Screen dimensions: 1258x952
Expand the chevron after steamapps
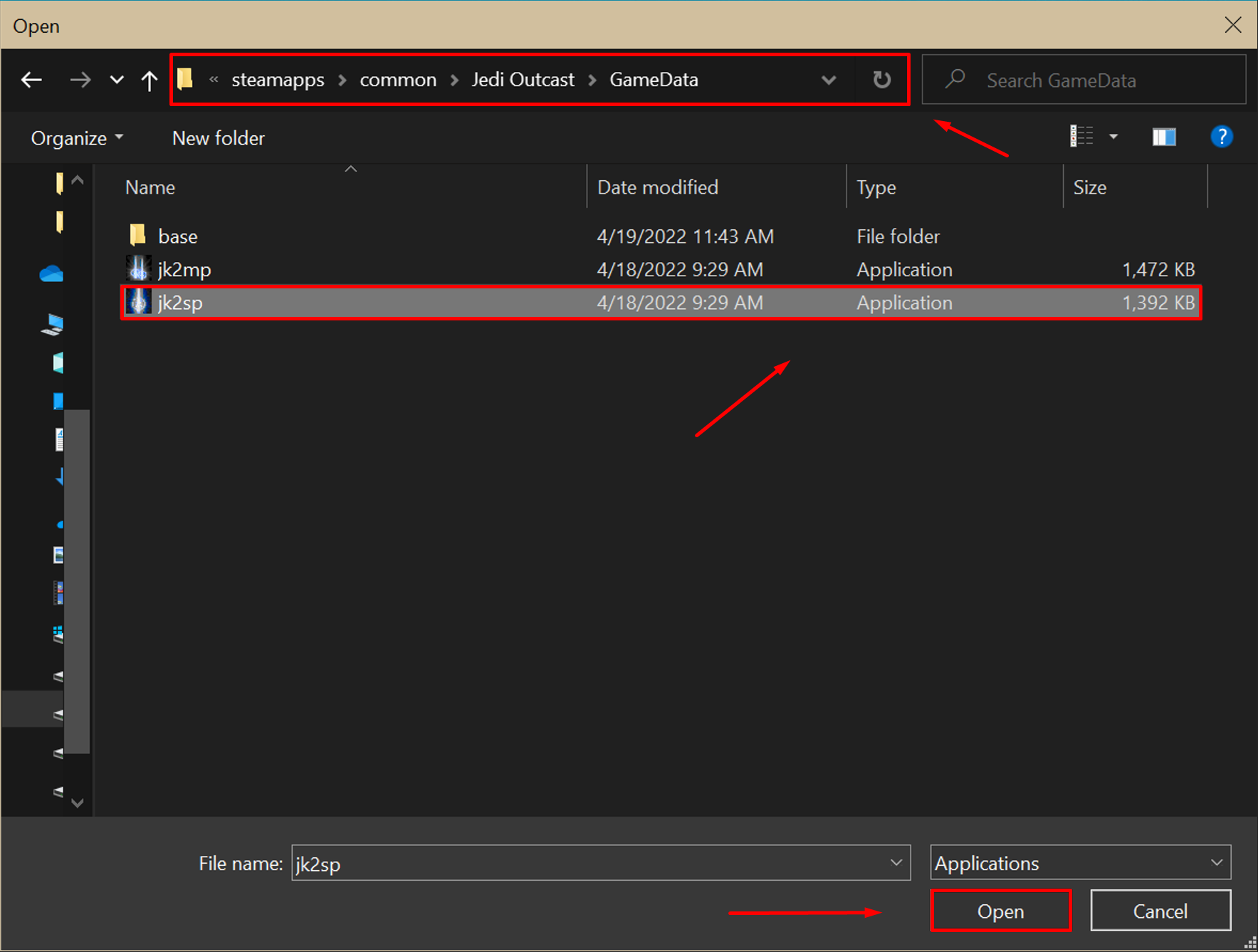coord(342,80)
